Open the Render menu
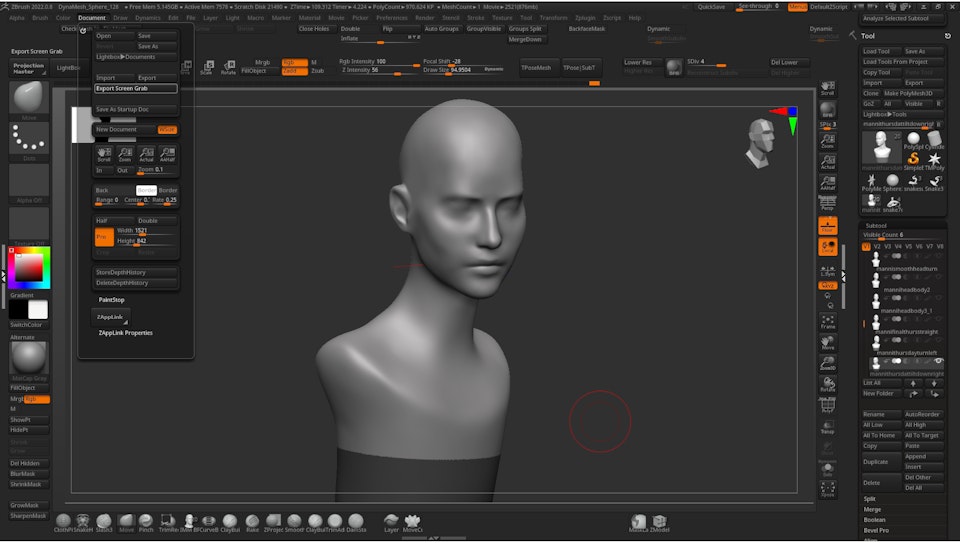The image size is (960, 543). pos(425,18)
